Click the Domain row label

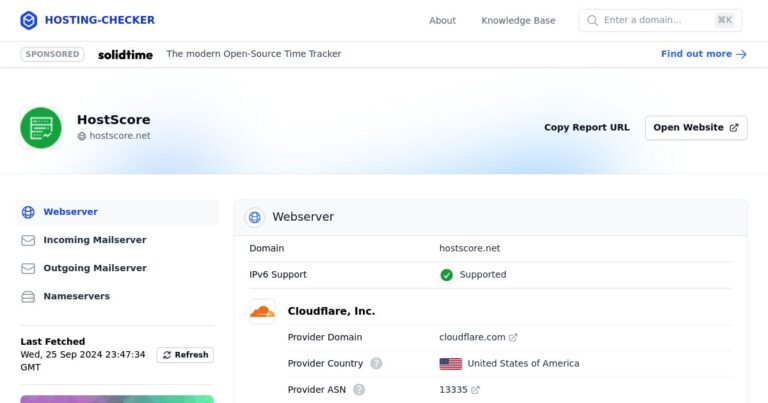(x=266, y=248)
